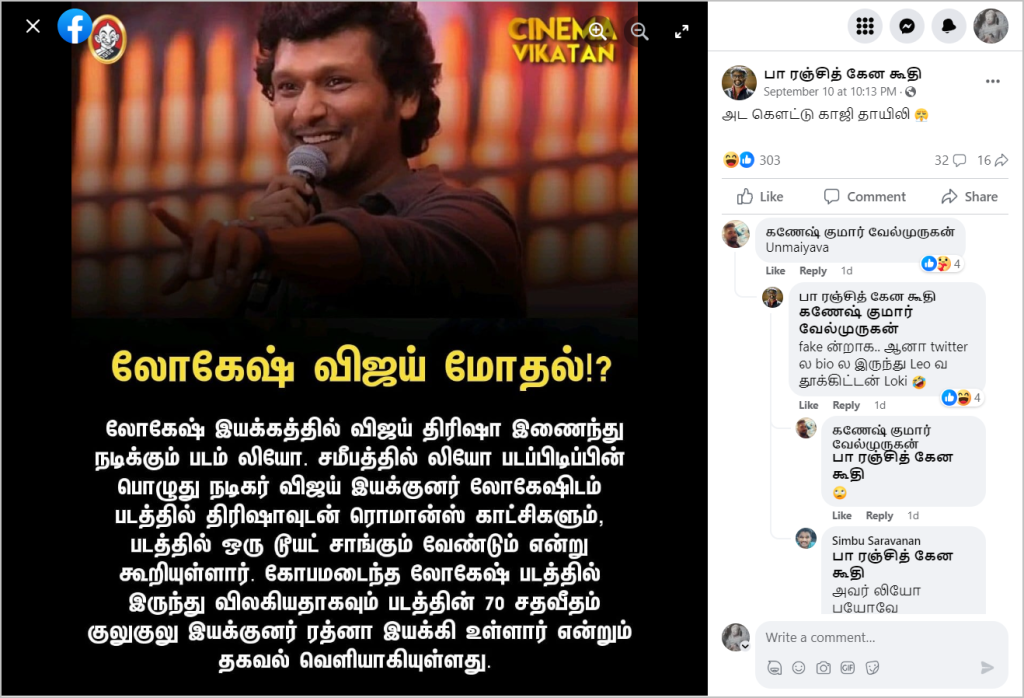Open post options three-dot menu
The height and width of the screenshot is (698, 1024).
993,82
